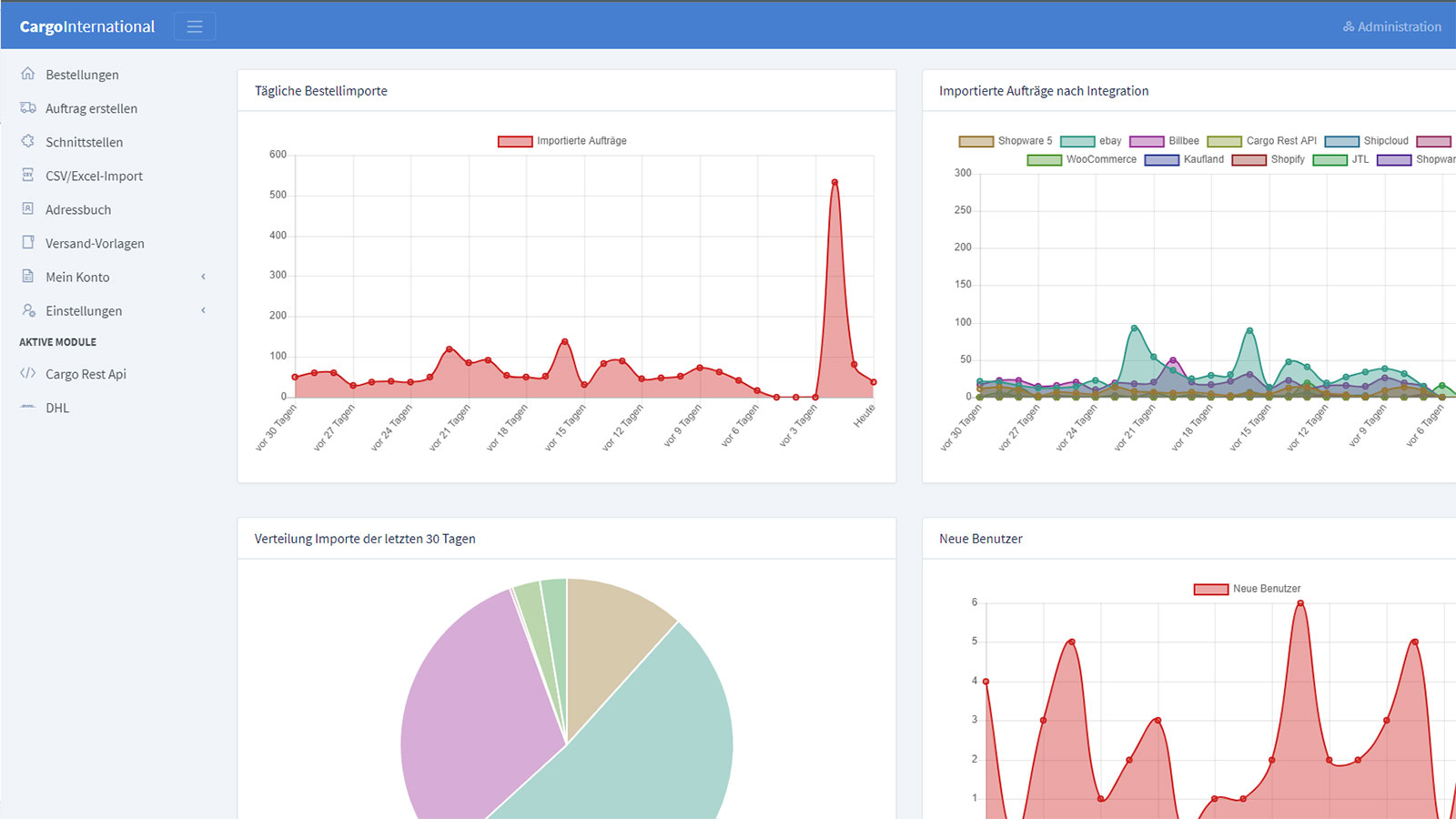Click the CSV/Excel-Import file icon
Screen dimensions: 1456x819
pyautogui.click(x=28, y=175)
